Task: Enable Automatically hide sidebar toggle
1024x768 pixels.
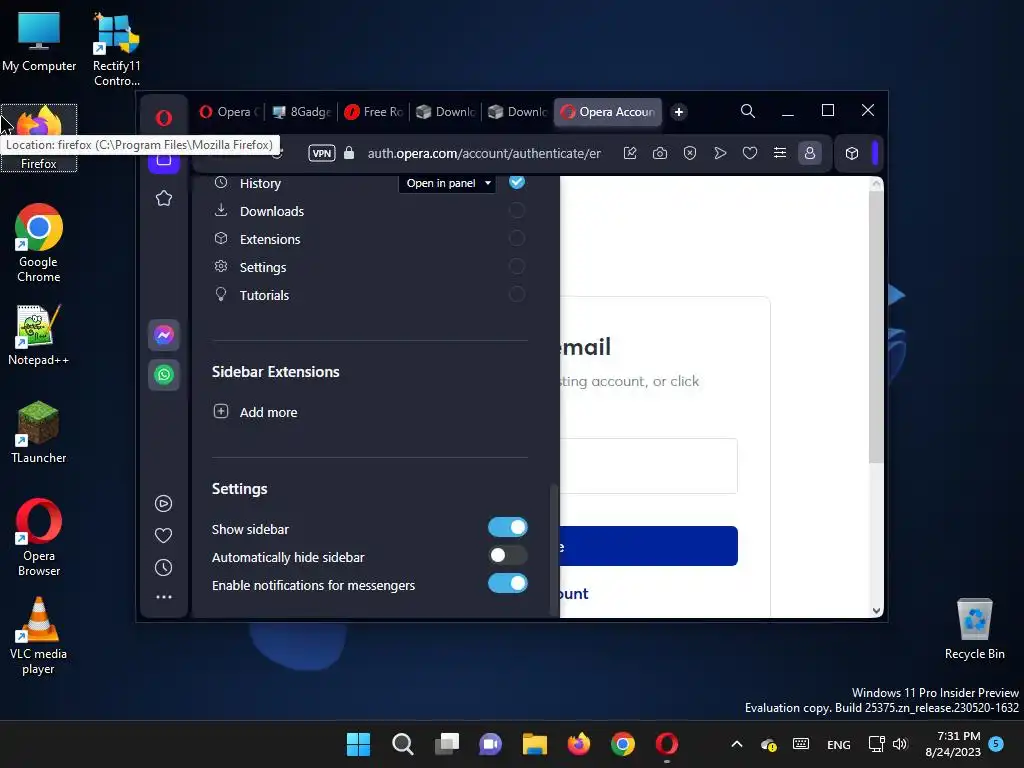Action: (x=507, y=556)
